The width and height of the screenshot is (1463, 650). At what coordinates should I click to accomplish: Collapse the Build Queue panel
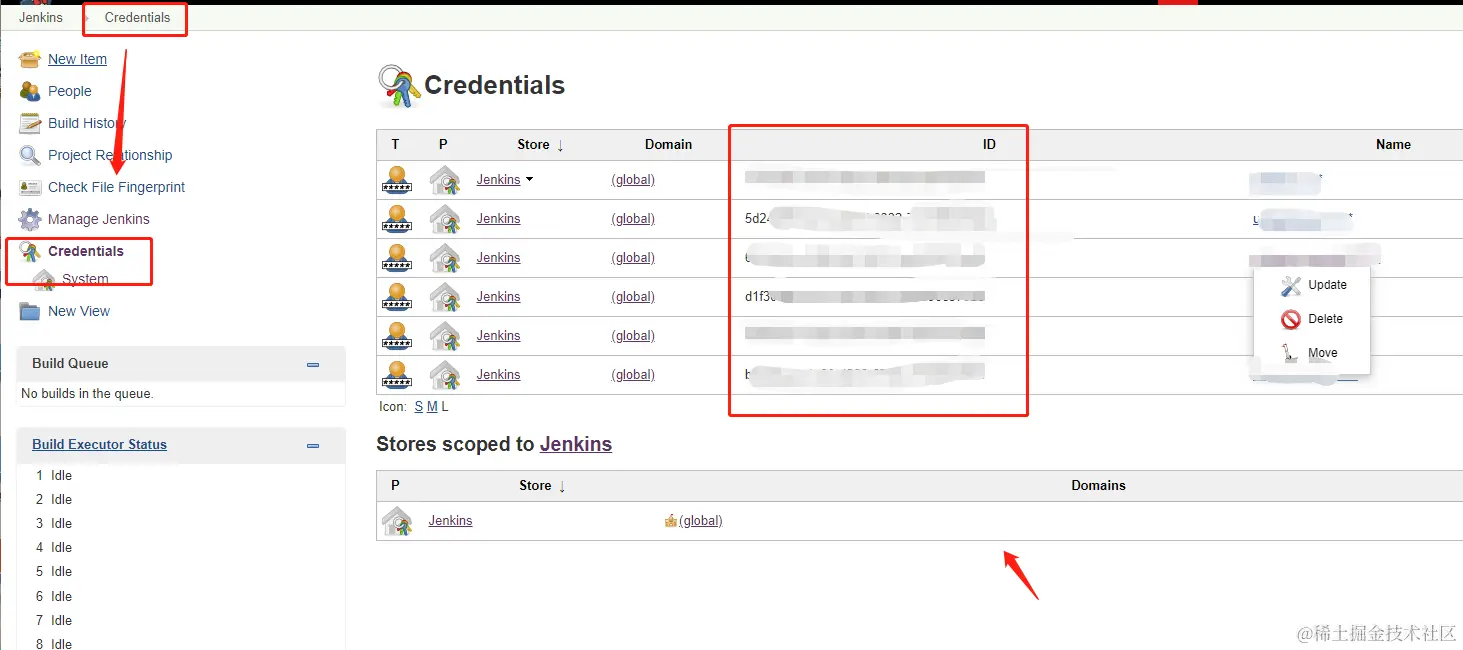coord(313,365)
